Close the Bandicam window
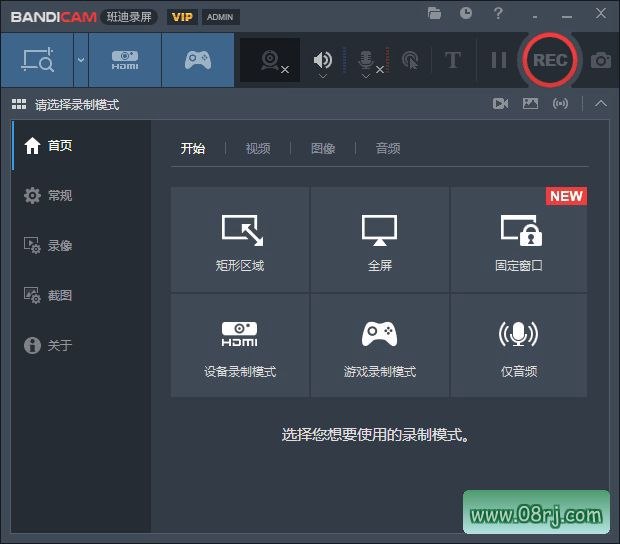This screenshot has width=620, height=544. pos(601,13)
